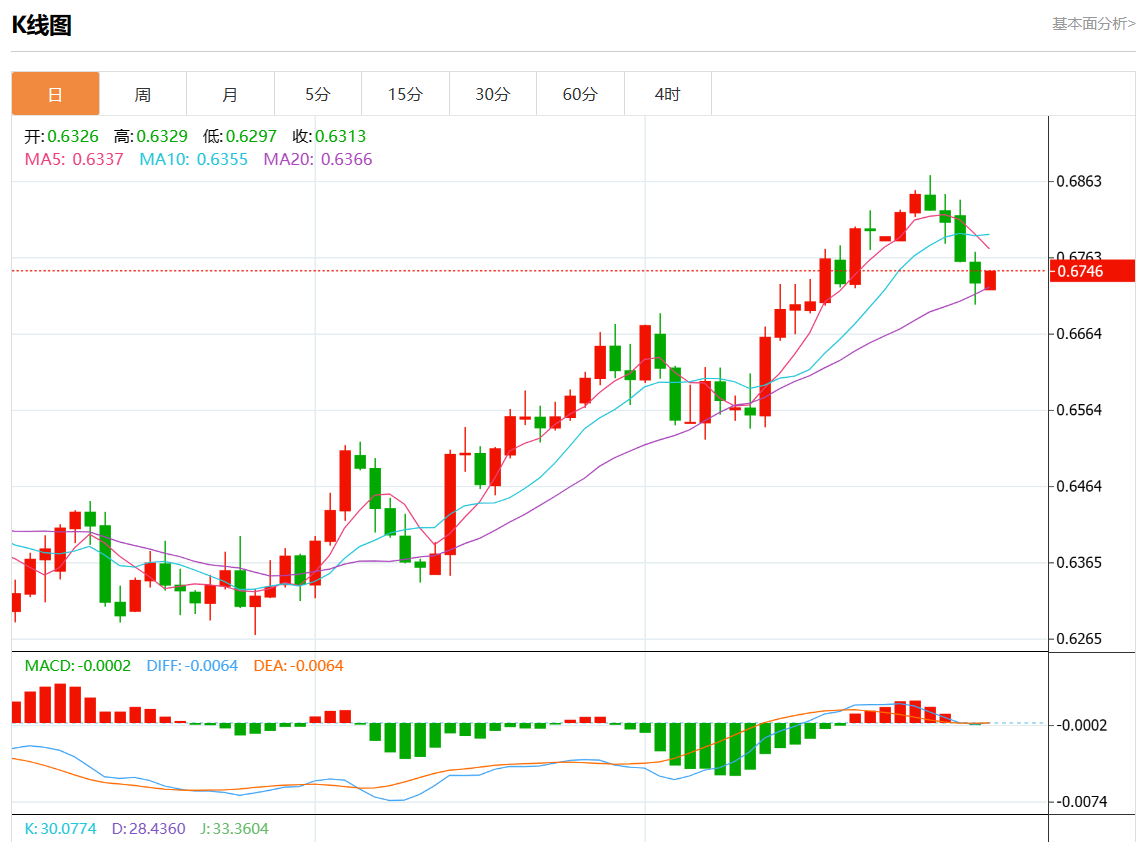Click the D: 28.4360 KDJ label

tap(148, 829)
